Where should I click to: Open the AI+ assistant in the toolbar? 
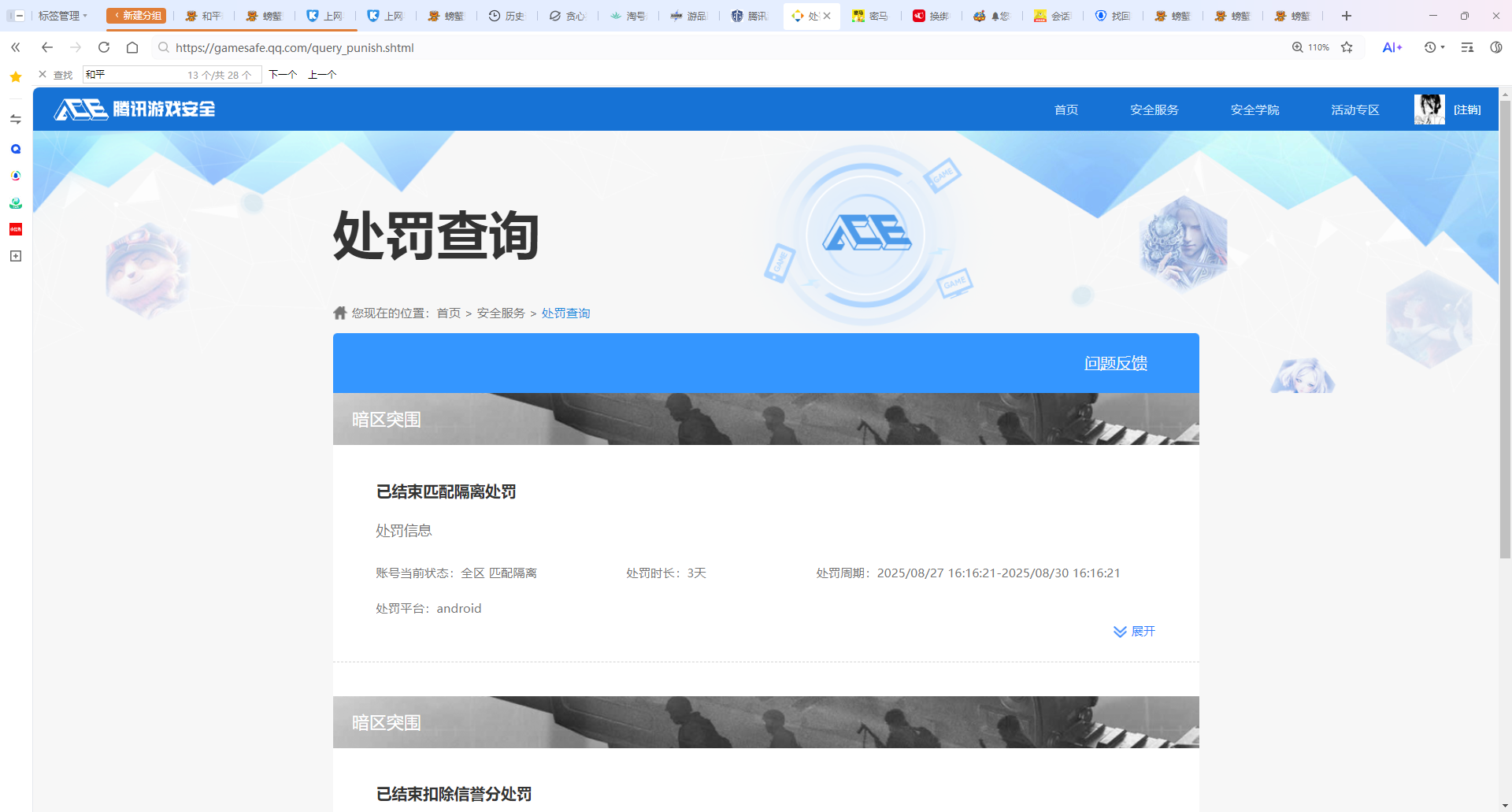pos(1392,47)
